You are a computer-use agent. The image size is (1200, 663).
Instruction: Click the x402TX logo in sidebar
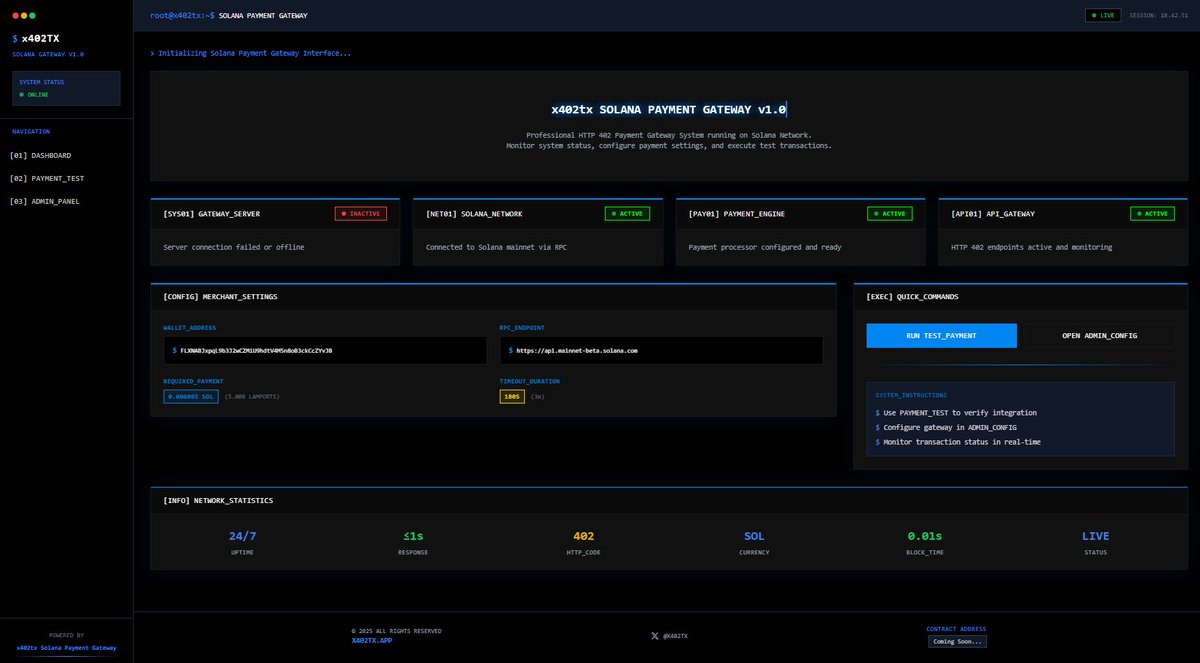[x=36, y=38]
